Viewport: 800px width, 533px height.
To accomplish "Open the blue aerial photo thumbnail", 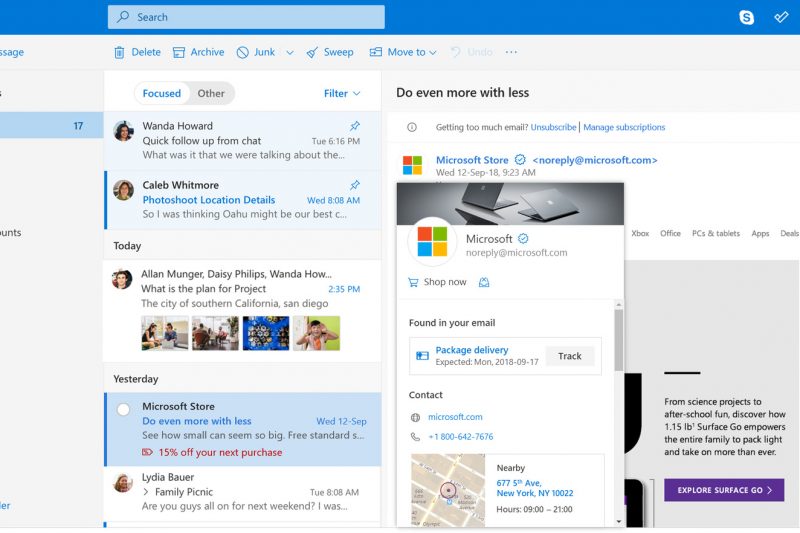I will coord(266,333).
